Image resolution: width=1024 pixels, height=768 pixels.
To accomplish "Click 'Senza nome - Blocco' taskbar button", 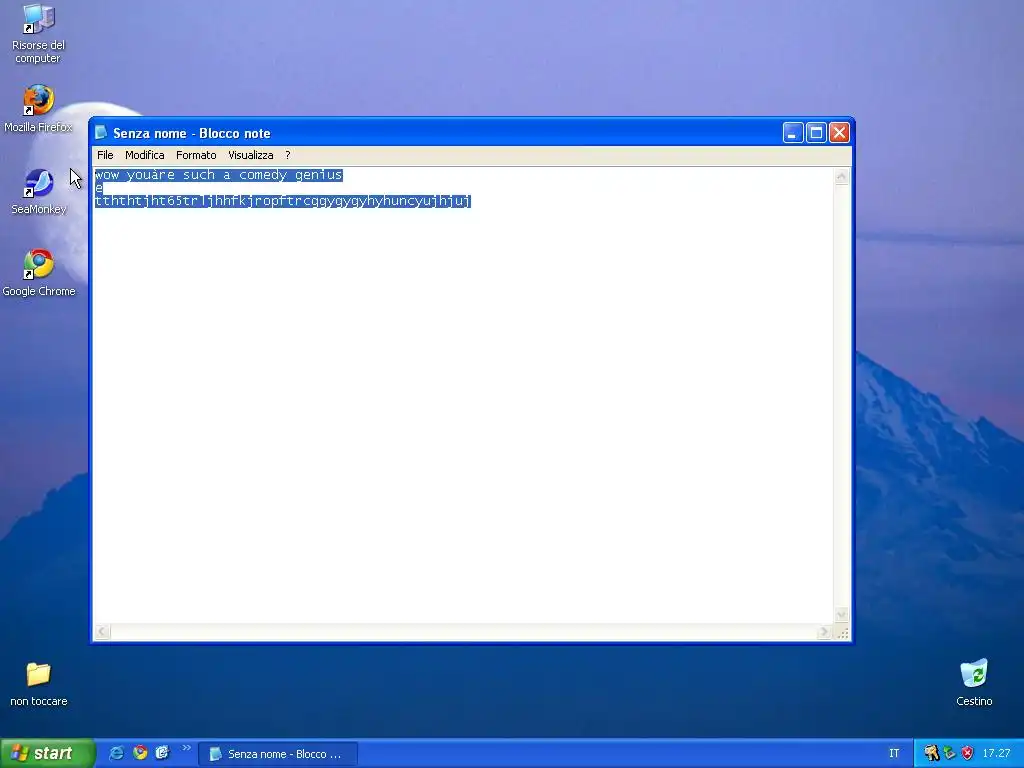I will click(278, 754).
